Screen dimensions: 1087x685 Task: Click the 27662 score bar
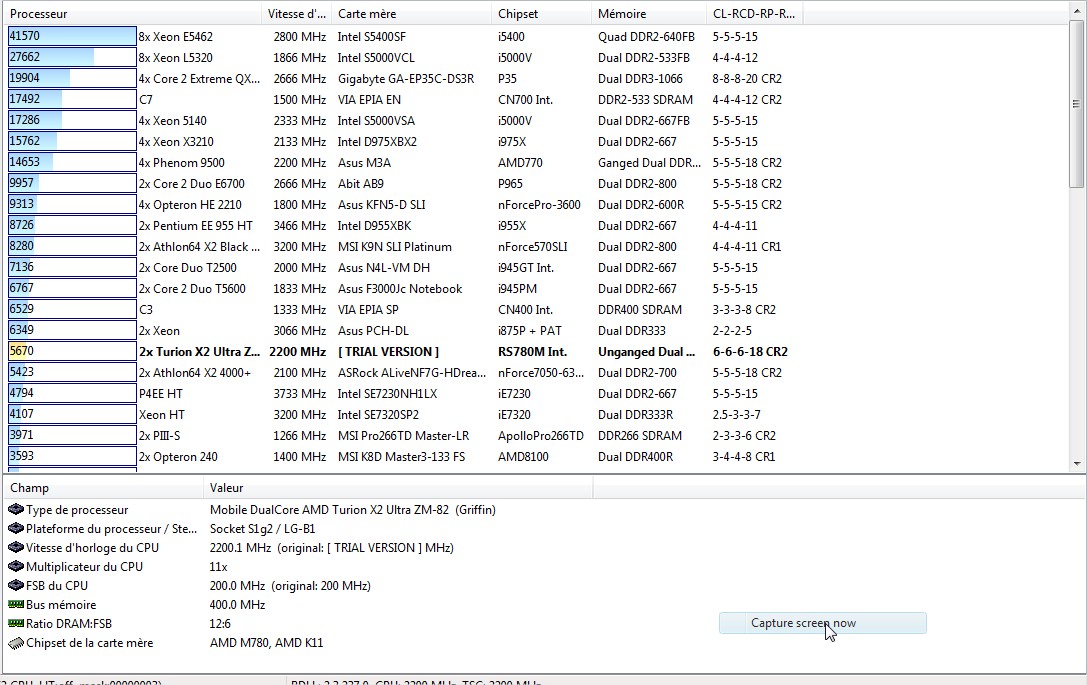[x=72, y=57]
